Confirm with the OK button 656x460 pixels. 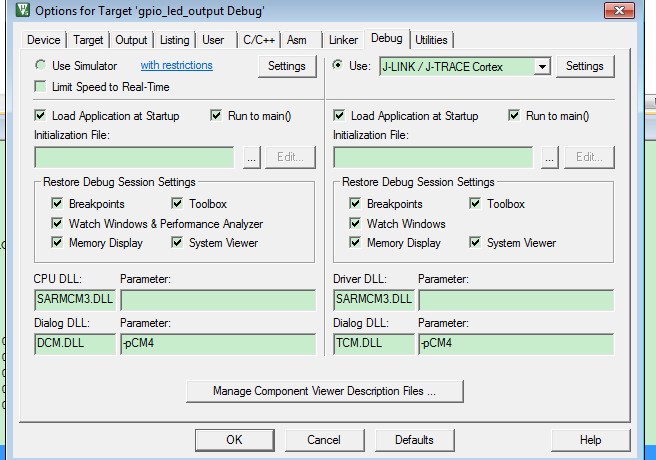point(235,440)
